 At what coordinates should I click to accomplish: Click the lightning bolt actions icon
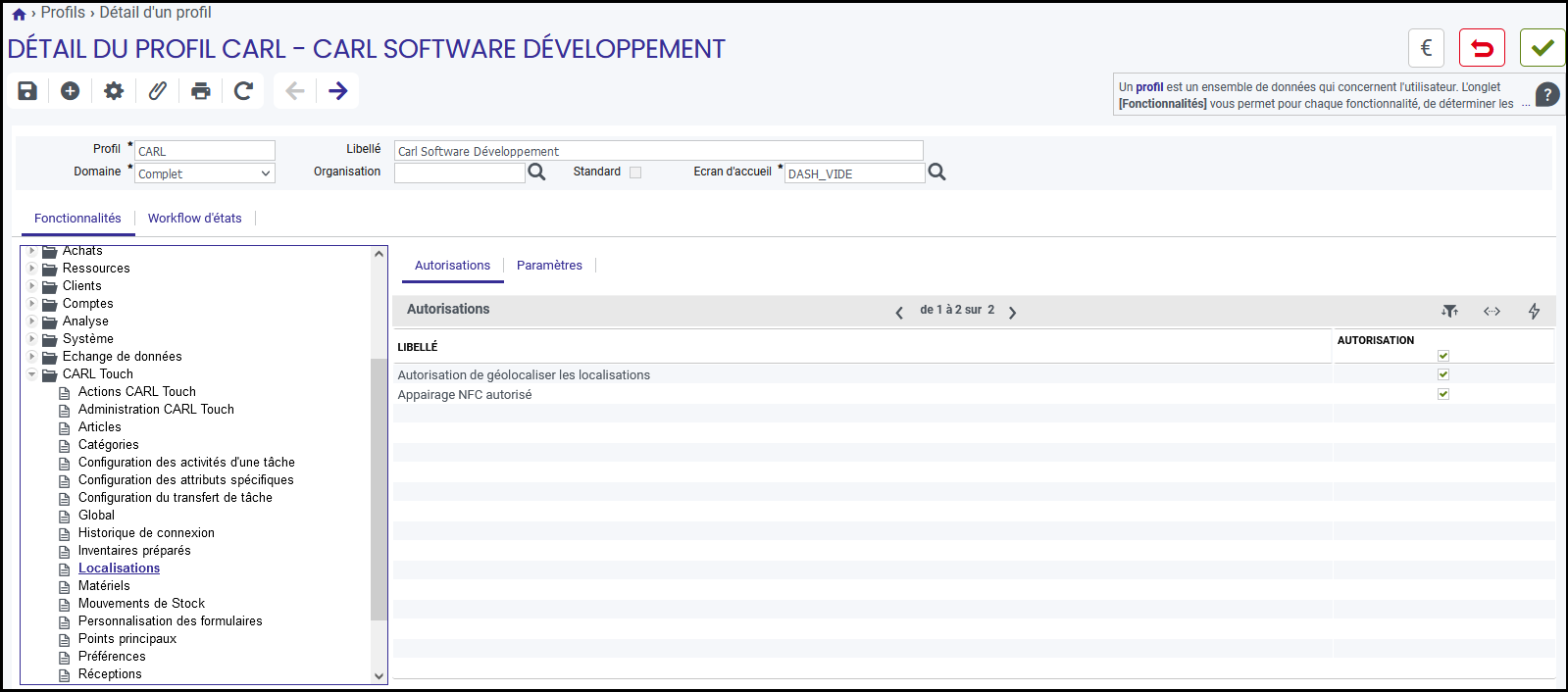pyautogui.click(x=1534, y=311)
